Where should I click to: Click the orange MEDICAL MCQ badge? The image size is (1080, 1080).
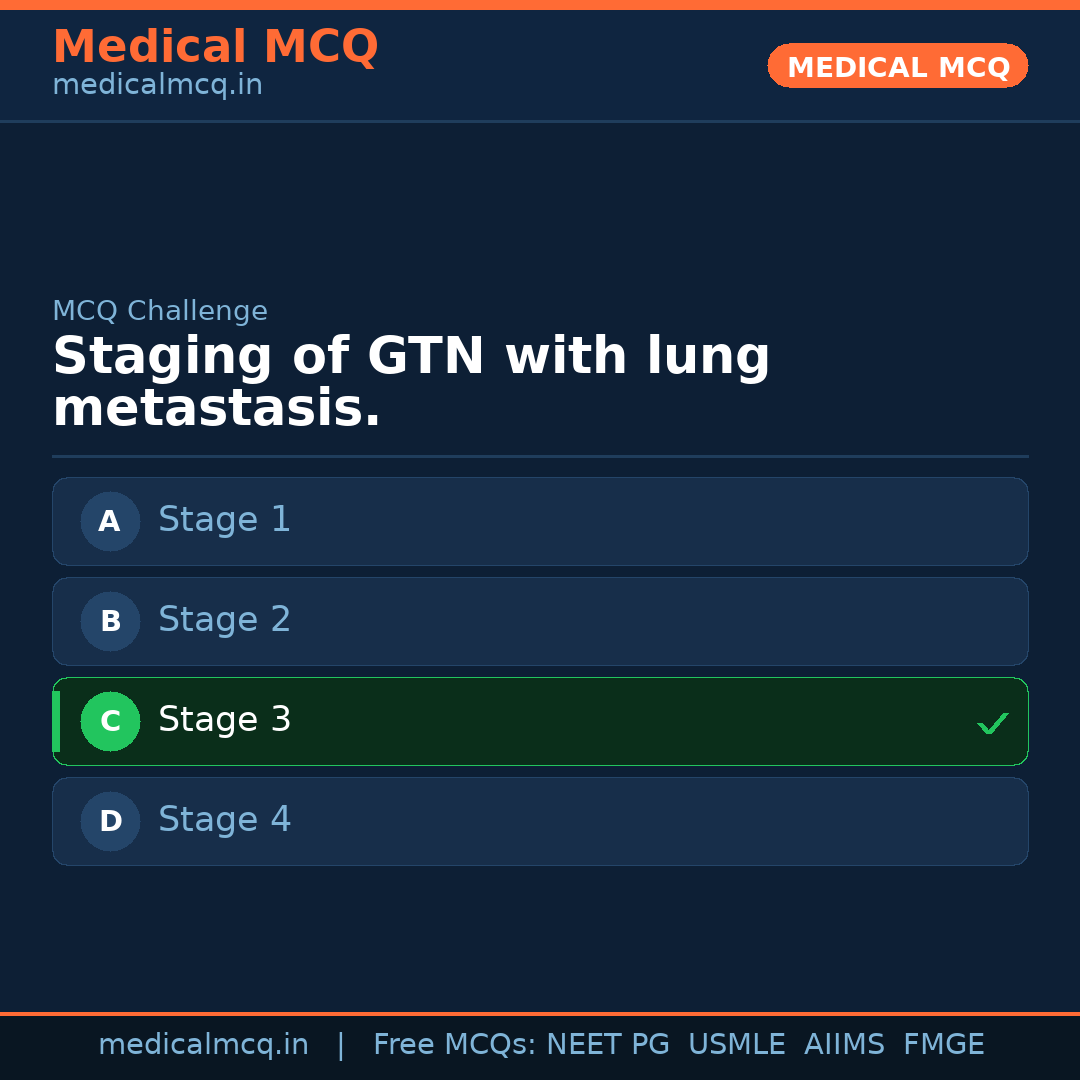897,66
